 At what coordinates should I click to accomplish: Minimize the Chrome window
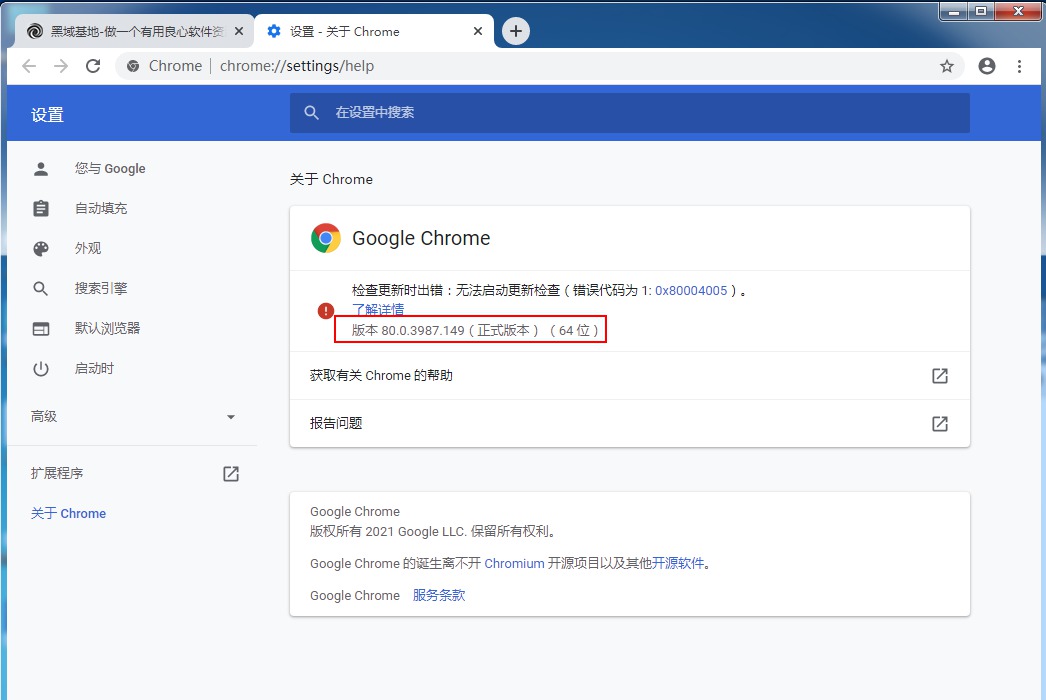[x=954, y=11]
